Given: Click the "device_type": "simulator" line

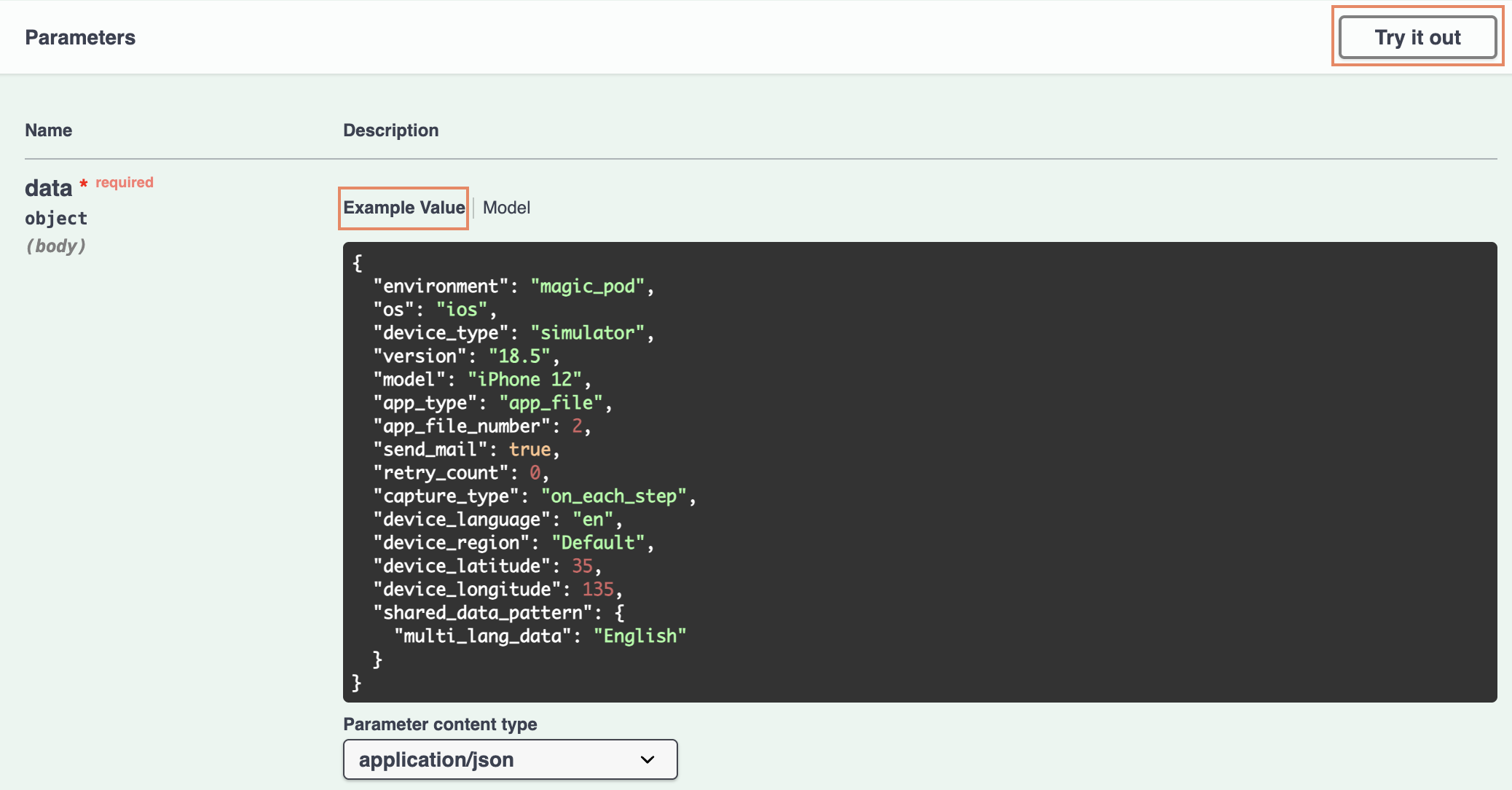Looking at the screenshot, I should tap(513, 333).
